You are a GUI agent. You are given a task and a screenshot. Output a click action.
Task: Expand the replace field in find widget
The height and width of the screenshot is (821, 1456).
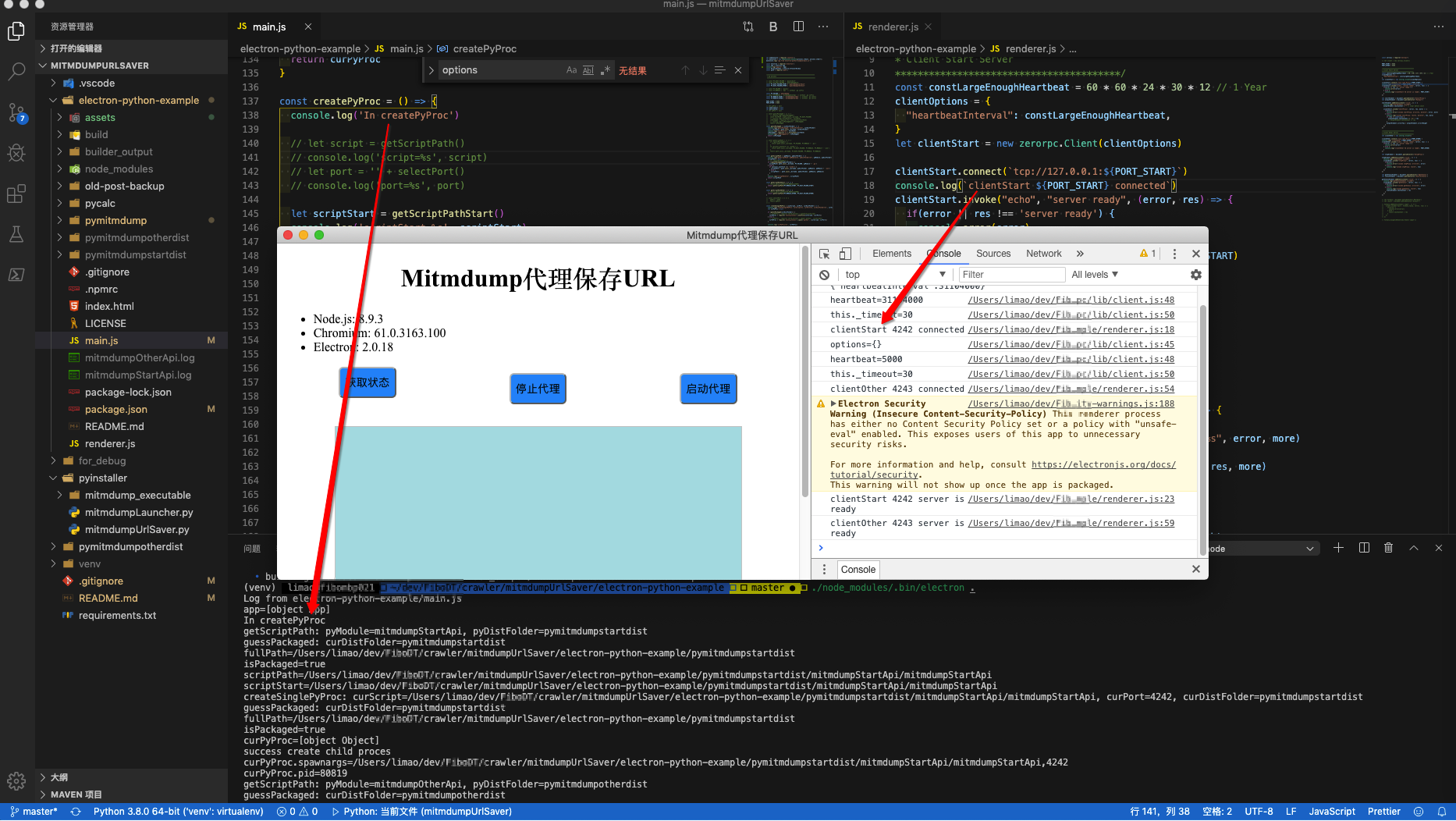click(x=431, y=70)
